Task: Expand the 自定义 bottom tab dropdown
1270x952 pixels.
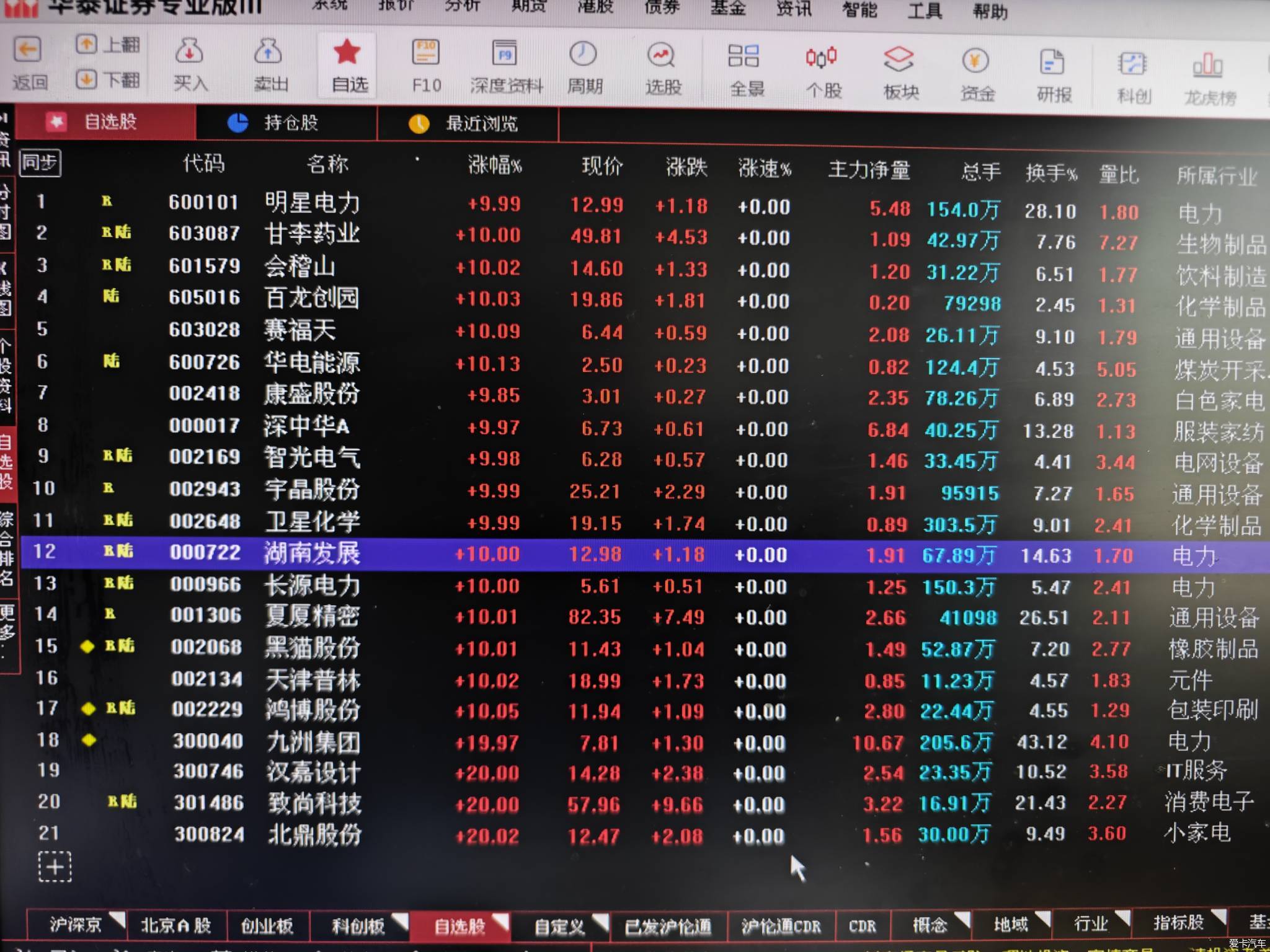Action: 600,922
